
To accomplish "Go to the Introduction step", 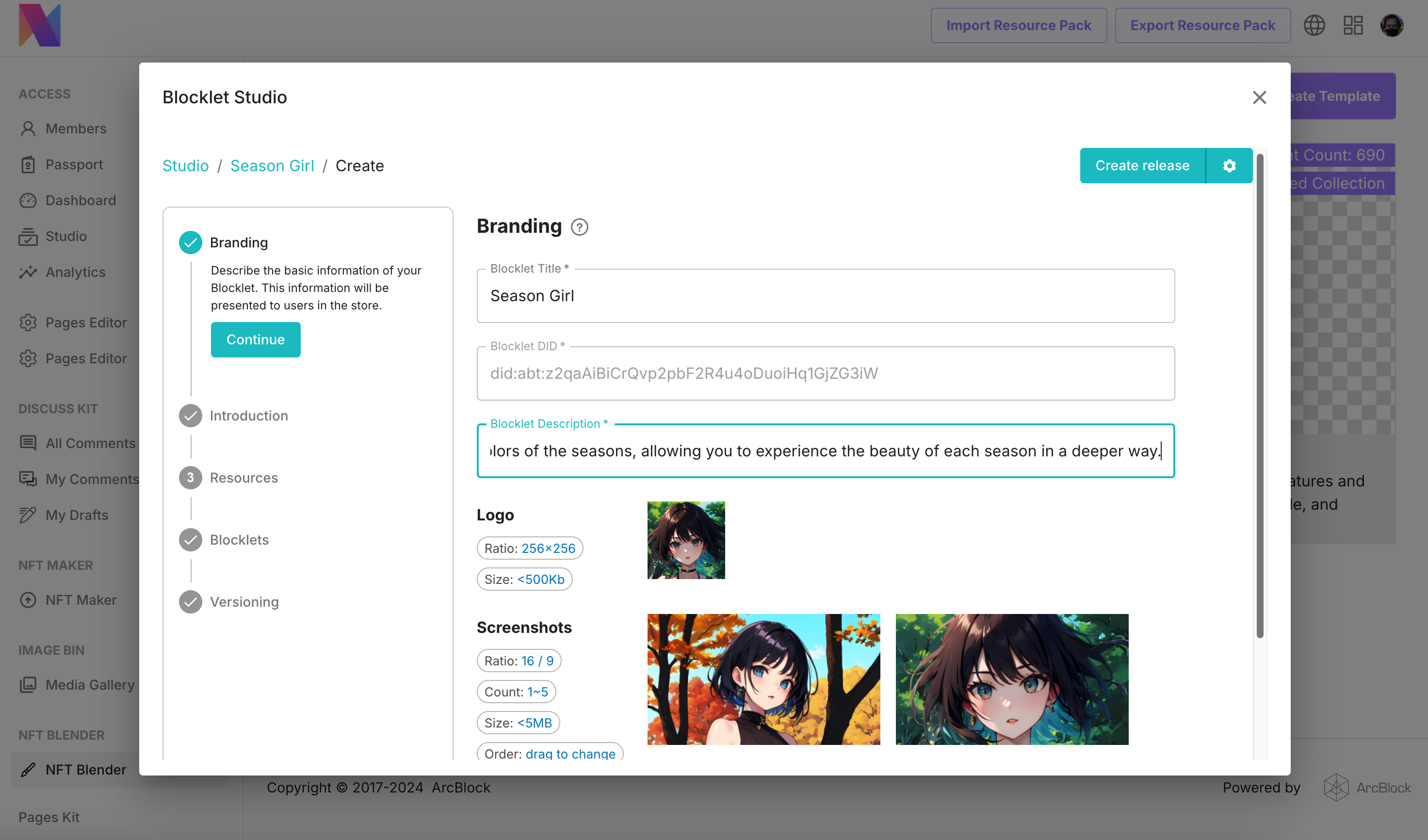I will [248, 416].
